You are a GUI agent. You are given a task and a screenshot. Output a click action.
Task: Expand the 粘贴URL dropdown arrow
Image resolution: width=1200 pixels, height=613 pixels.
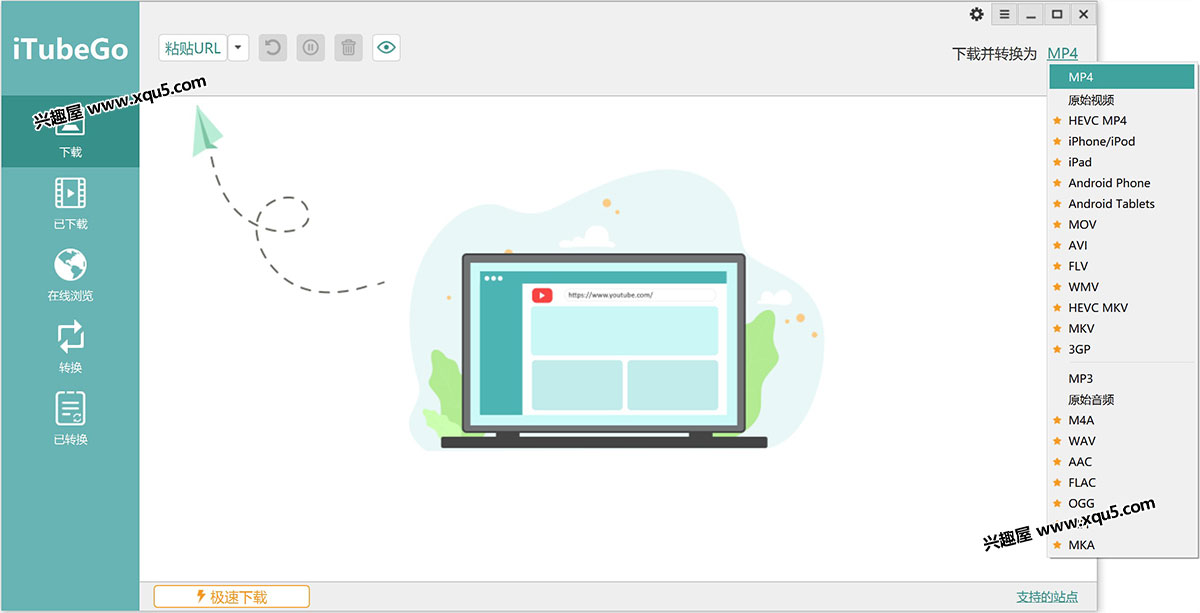coord(239,47)
